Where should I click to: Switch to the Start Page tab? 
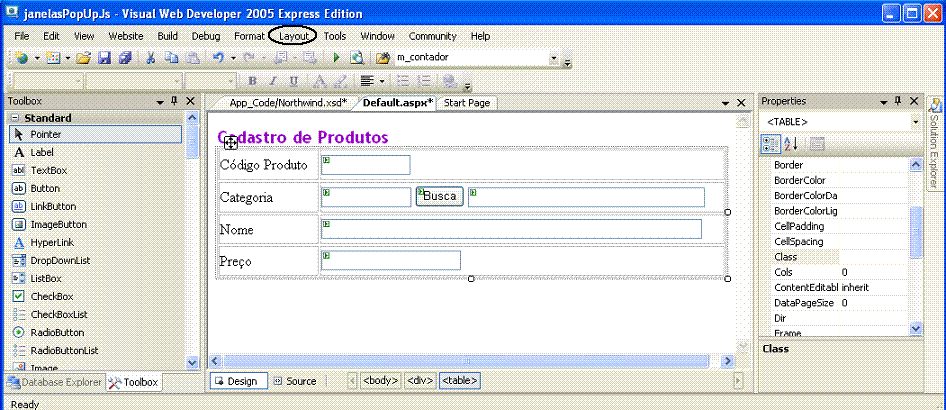[467, 102]
